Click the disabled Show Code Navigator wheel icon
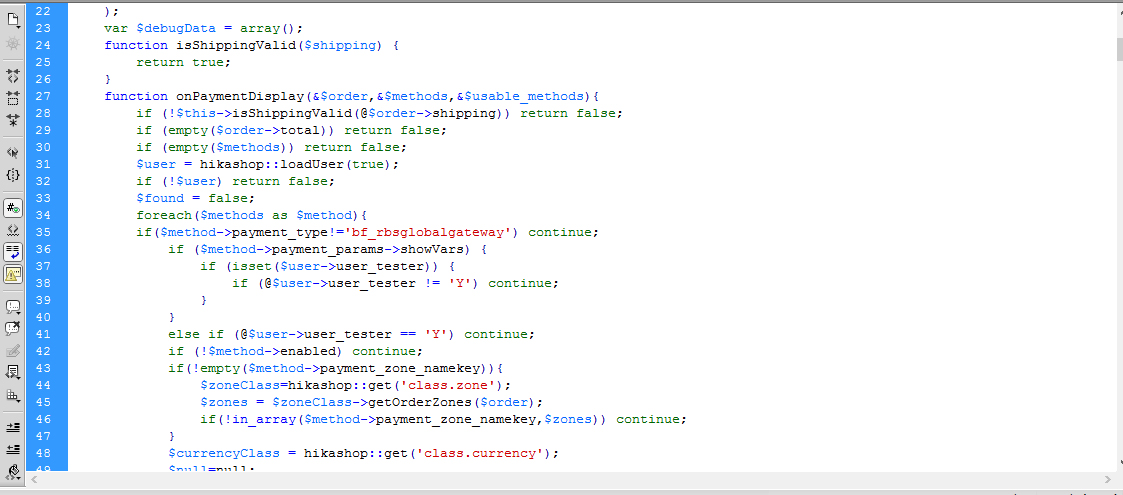The width and height of the screenshot is (1123, 495). [x=13, y=44]
